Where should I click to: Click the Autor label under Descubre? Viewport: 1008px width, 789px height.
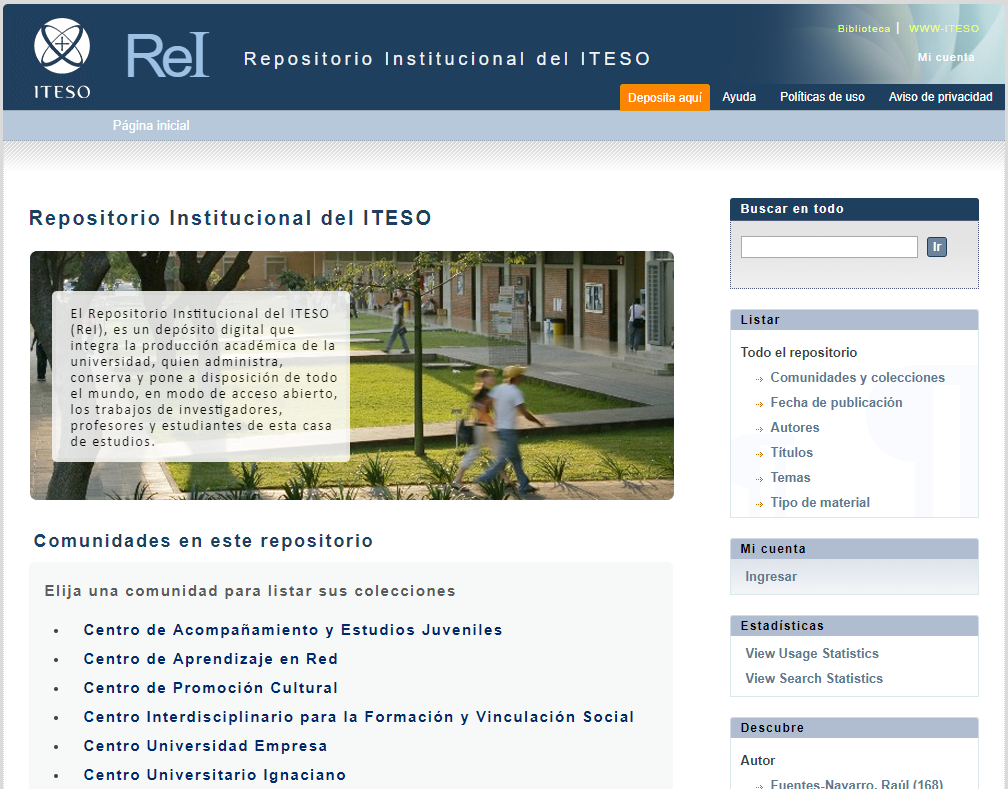pyautogui.click(x=757, y=761)
